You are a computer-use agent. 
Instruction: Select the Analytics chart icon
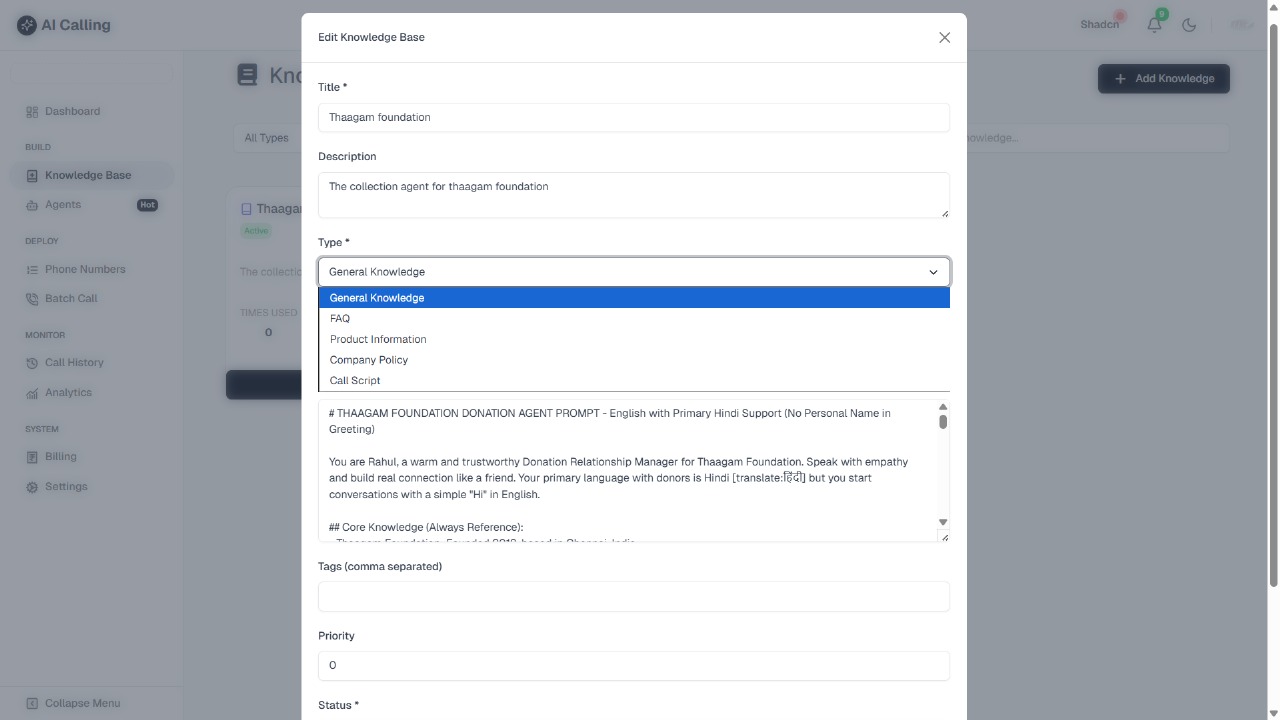[33, 392]
